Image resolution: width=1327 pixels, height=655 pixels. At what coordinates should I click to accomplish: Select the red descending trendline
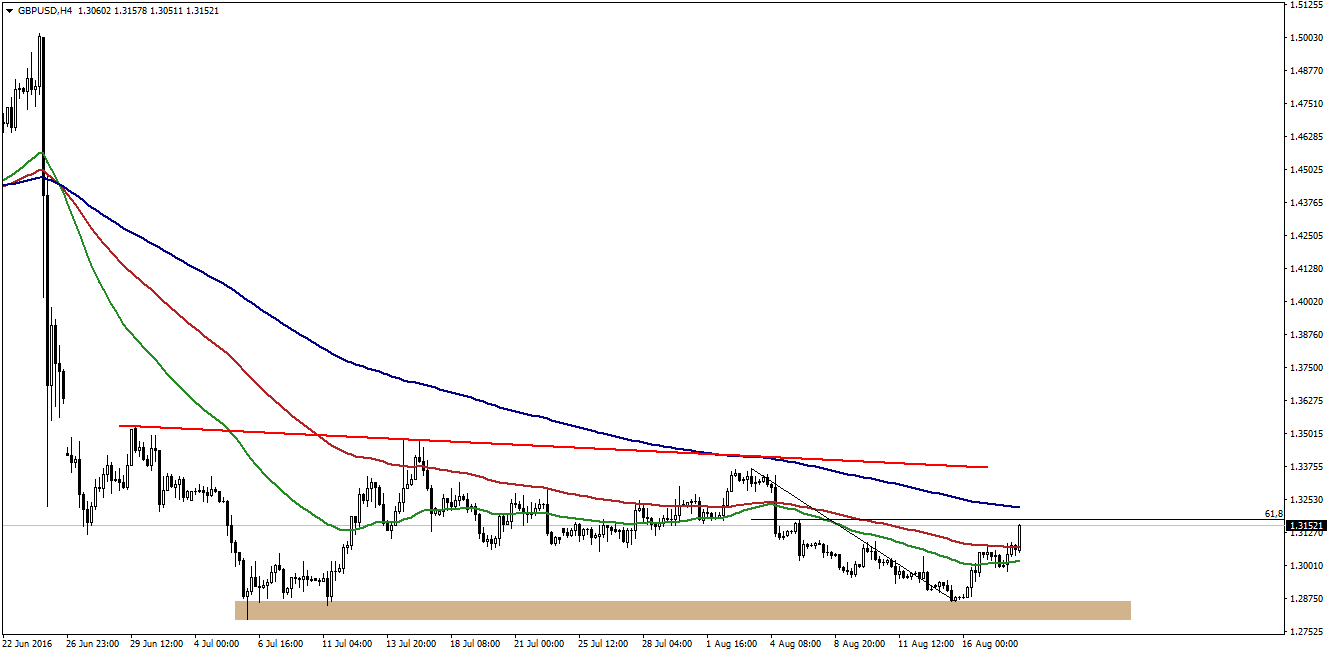tap(553, 446)
